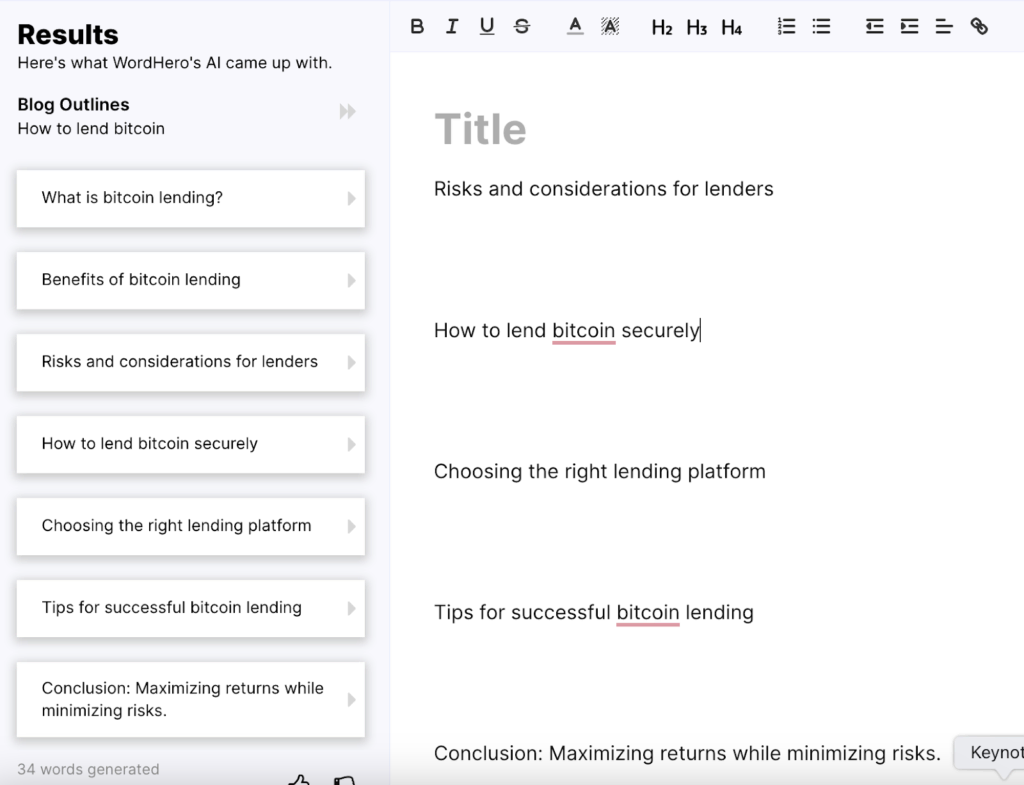Set text to Heading 4 style
The width and height of the screenshot is (1024, 785).
pos(732,28)
